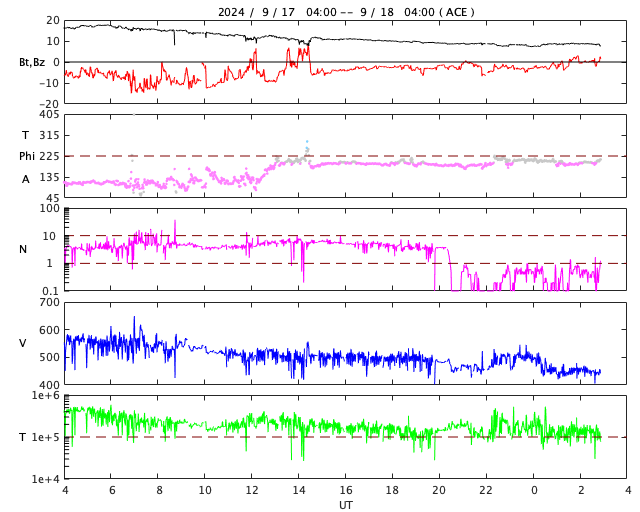
Task: Click the 'Bt,Bz' axis label
Action: point(32,62)
